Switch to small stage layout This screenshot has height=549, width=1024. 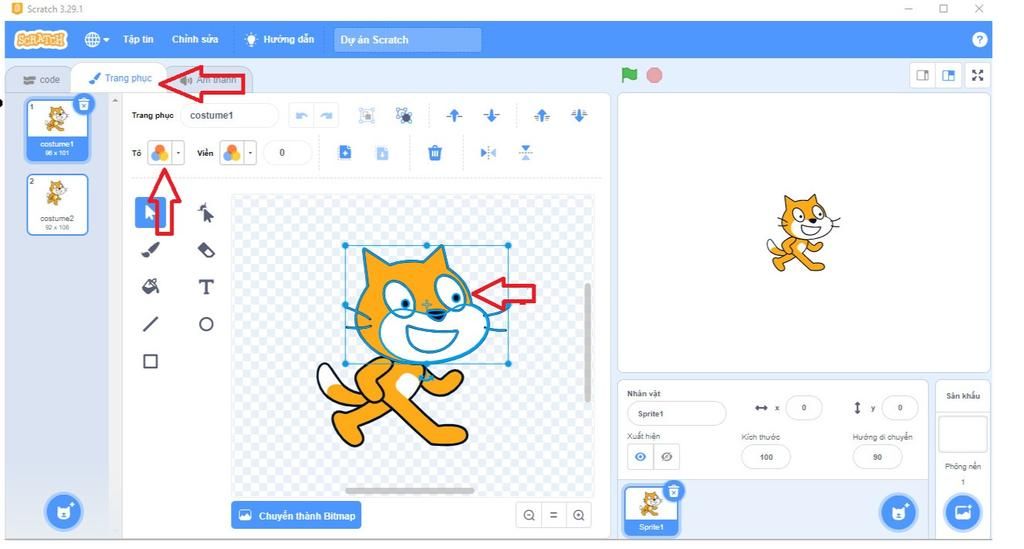click(x=923, y=76)
